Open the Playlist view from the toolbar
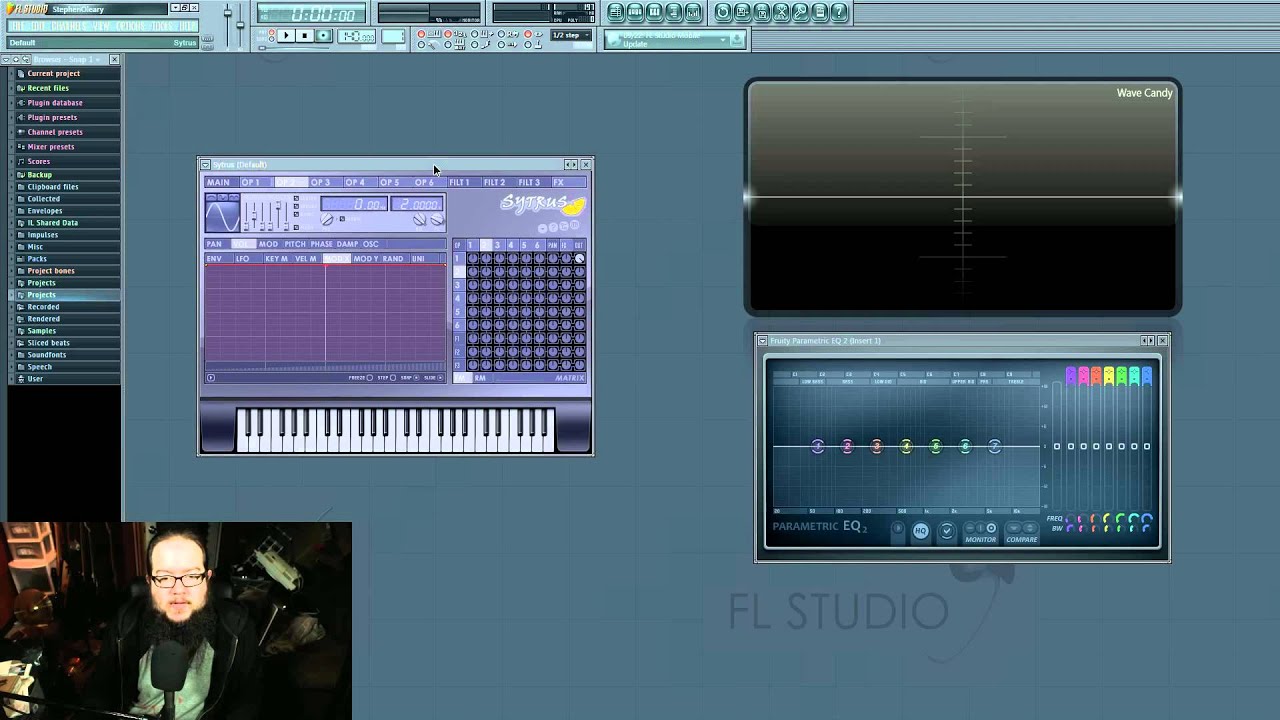 pyautogui.click(x=616, y=12)
